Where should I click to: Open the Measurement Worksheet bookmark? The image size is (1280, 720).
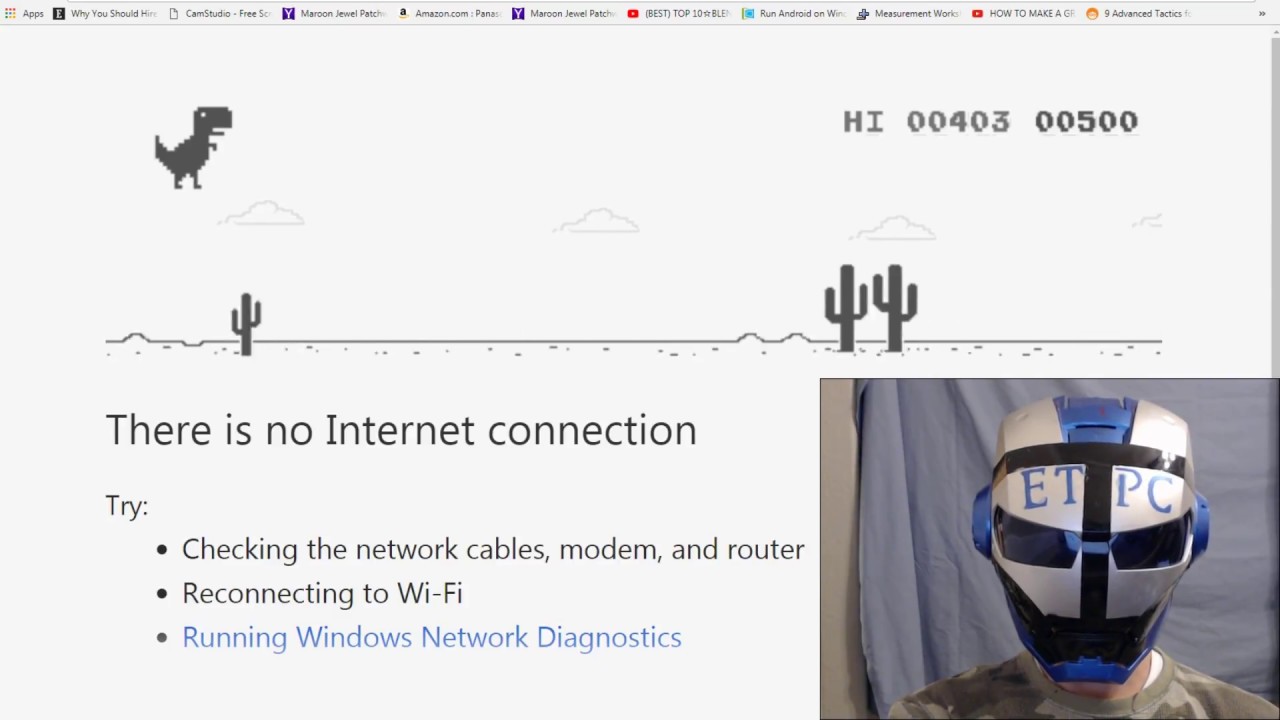tap(909, 13)
